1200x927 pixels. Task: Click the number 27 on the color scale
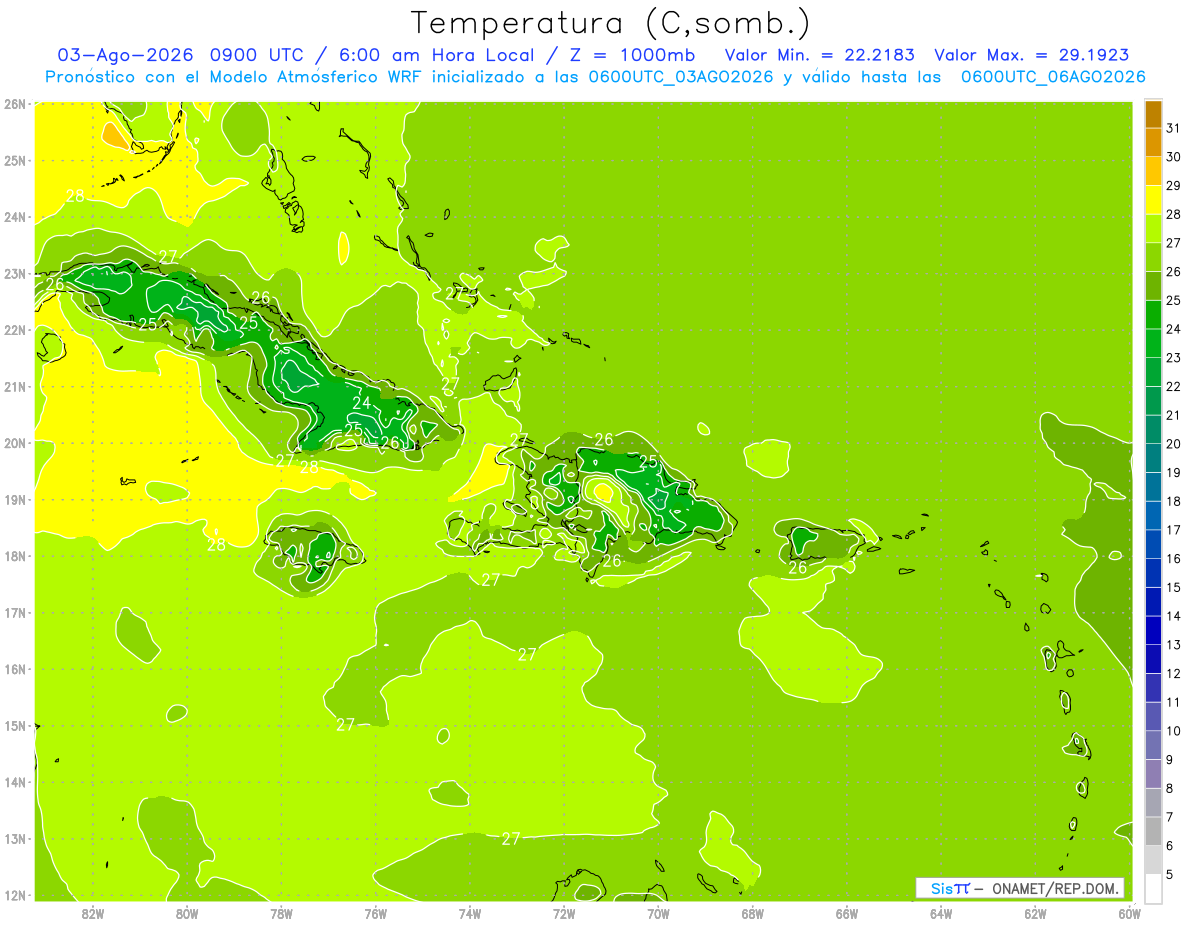click(x=1173, y=243)
